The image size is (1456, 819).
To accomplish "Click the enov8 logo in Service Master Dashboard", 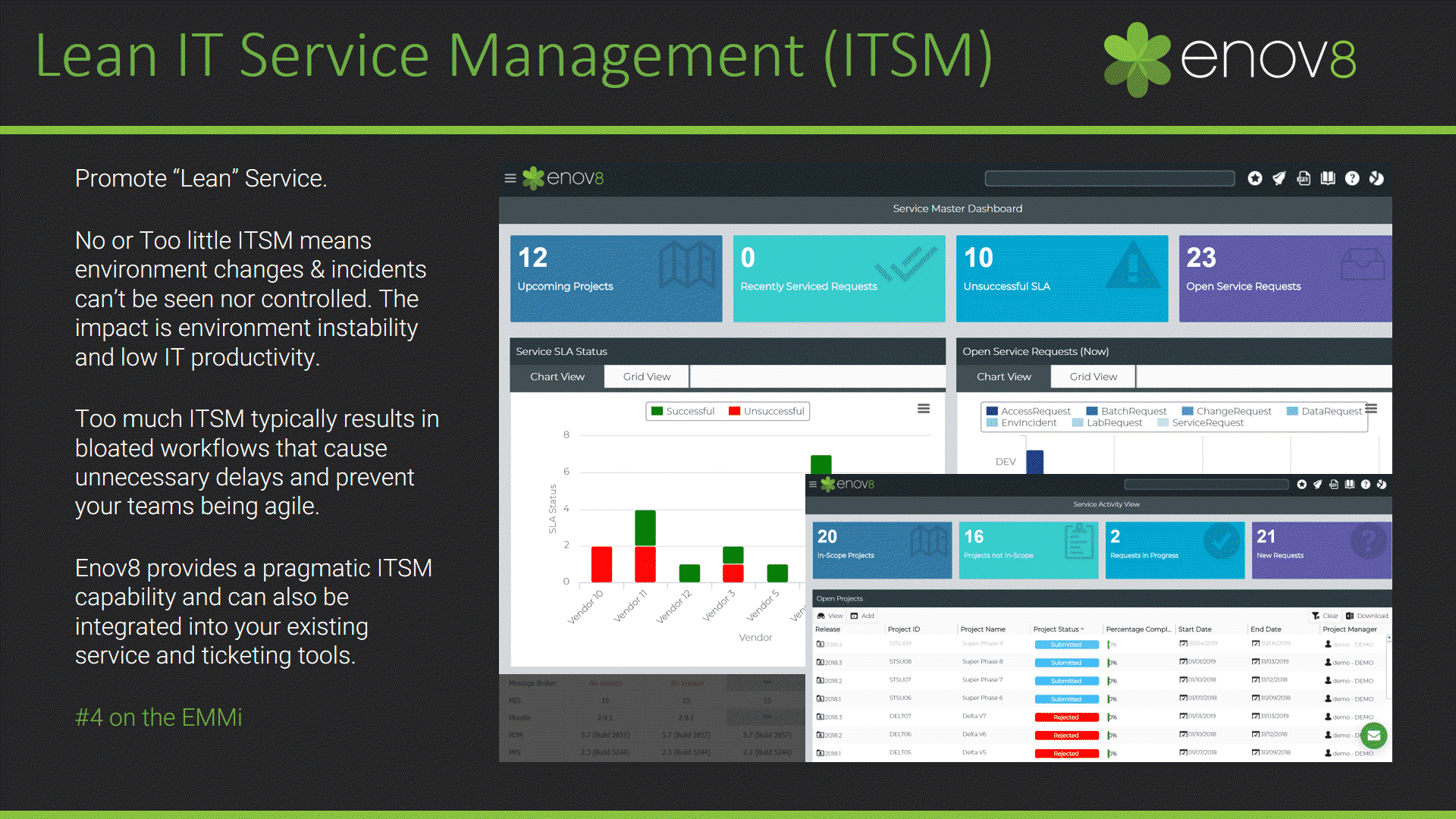I will pyautogui.click(x=563, y=178).
